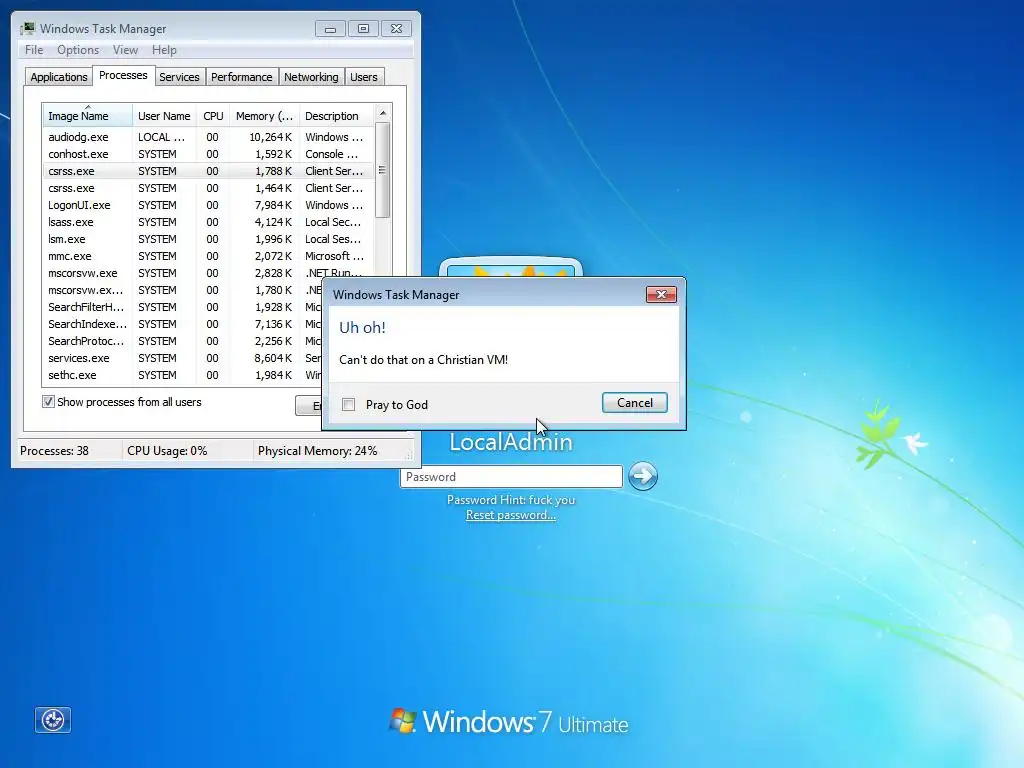The image size is (1024, 768).
Task: Click the 8,604 K memory value
Action: [273, 358]
